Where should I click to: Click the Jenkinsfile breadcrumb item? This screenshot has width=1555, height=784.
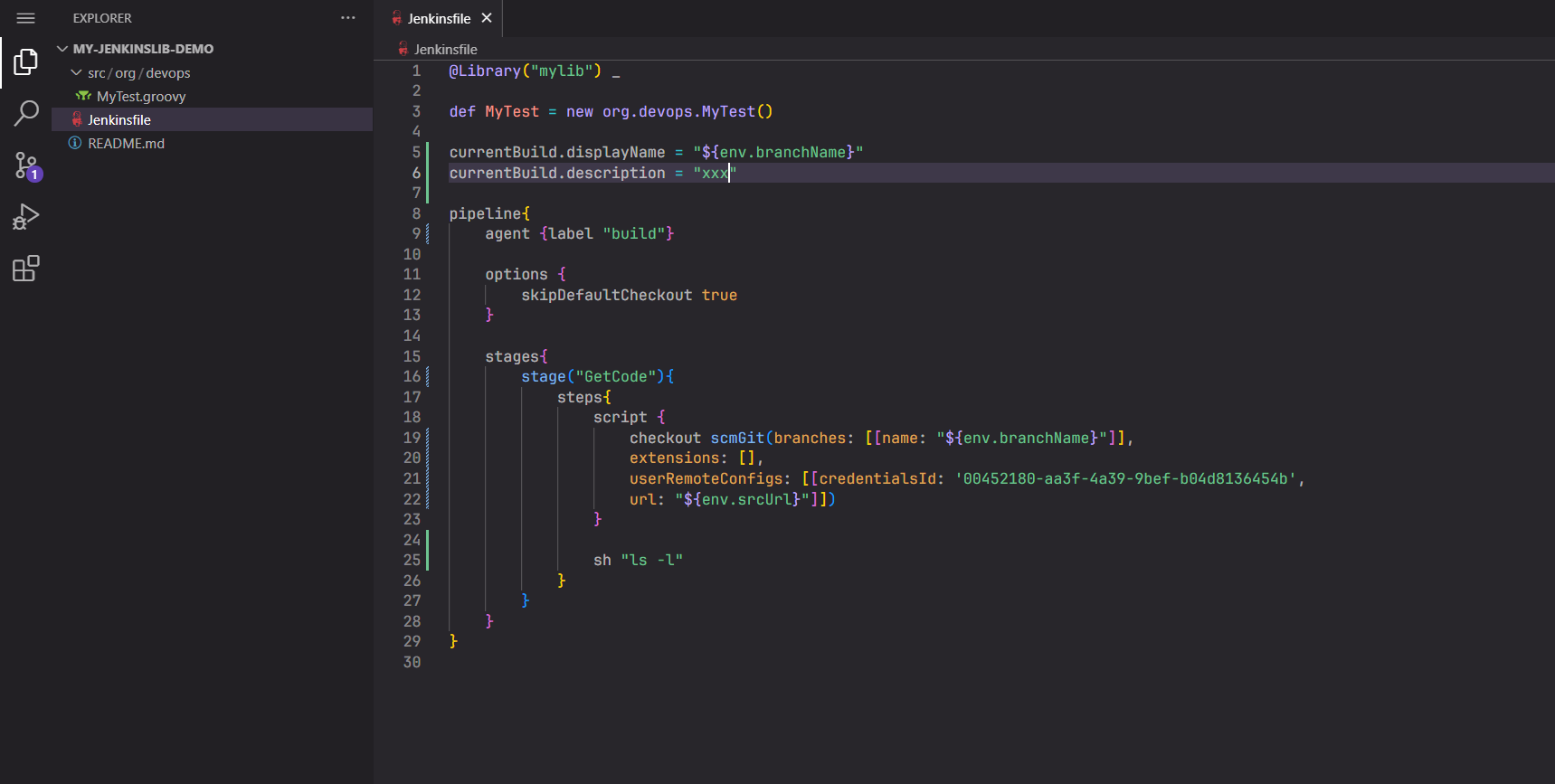click(445, 49)
